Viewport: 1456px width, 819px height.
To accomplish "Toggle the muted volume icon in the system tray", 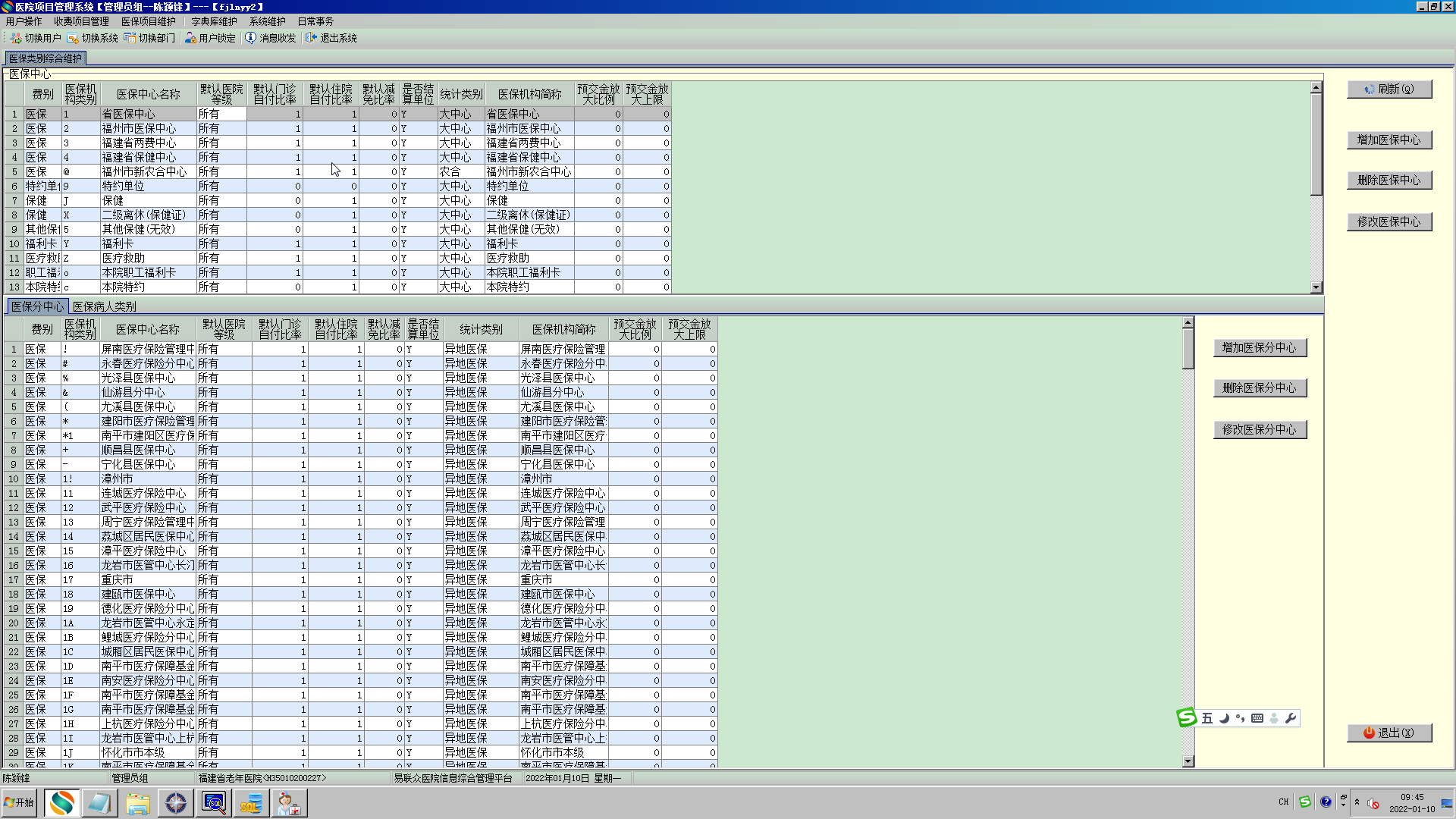I will 1373,803.
